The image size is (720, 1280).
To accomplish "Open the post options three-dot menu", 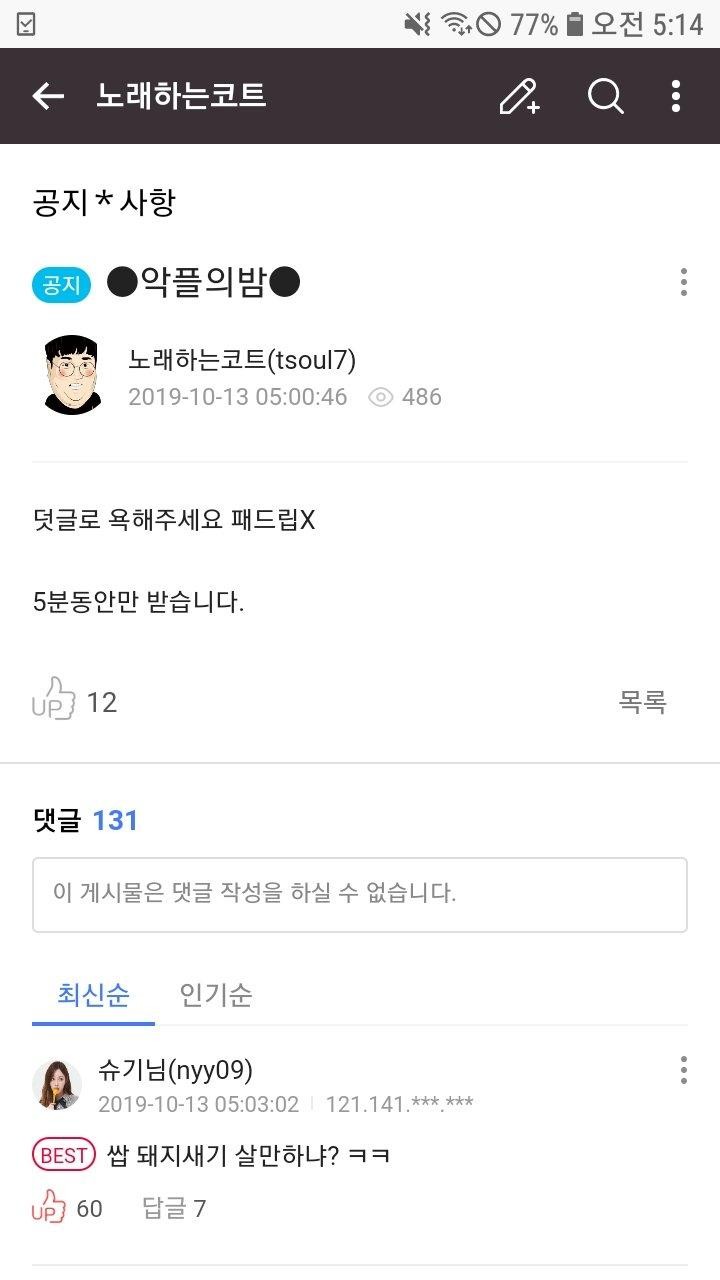I will (683, 282).
